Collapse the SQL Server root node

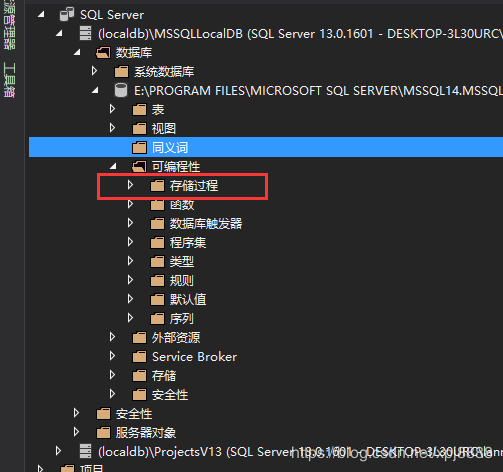click(41, 14)
